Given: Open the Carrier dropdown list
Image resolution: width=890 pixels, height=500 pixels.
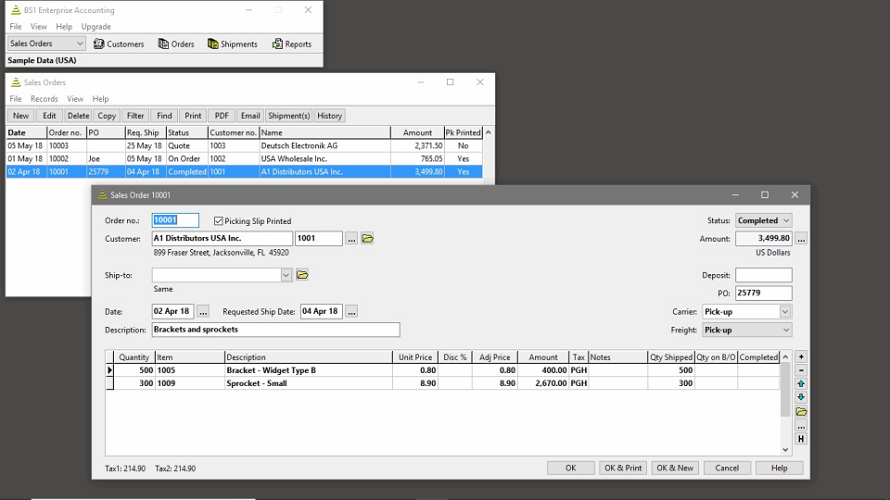Looking at the screenshot, I should click(785, 312).
